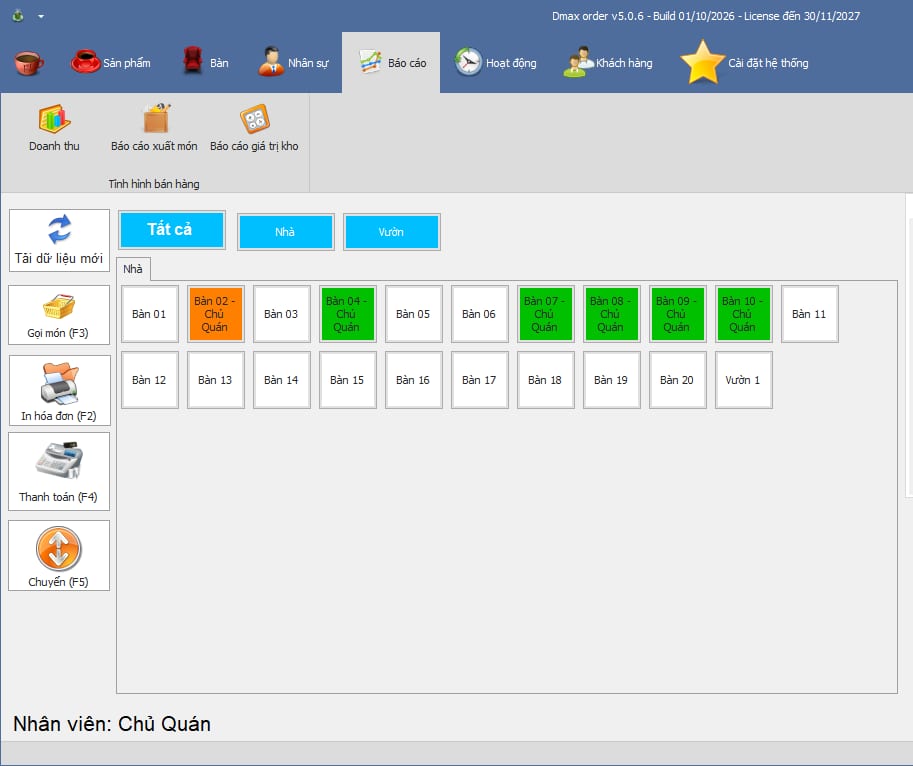The width and height of the screenshot is (913, 766).
Task: Select the green Bàn 07 table
Action: pyautogui.click(x=546, y=314)
